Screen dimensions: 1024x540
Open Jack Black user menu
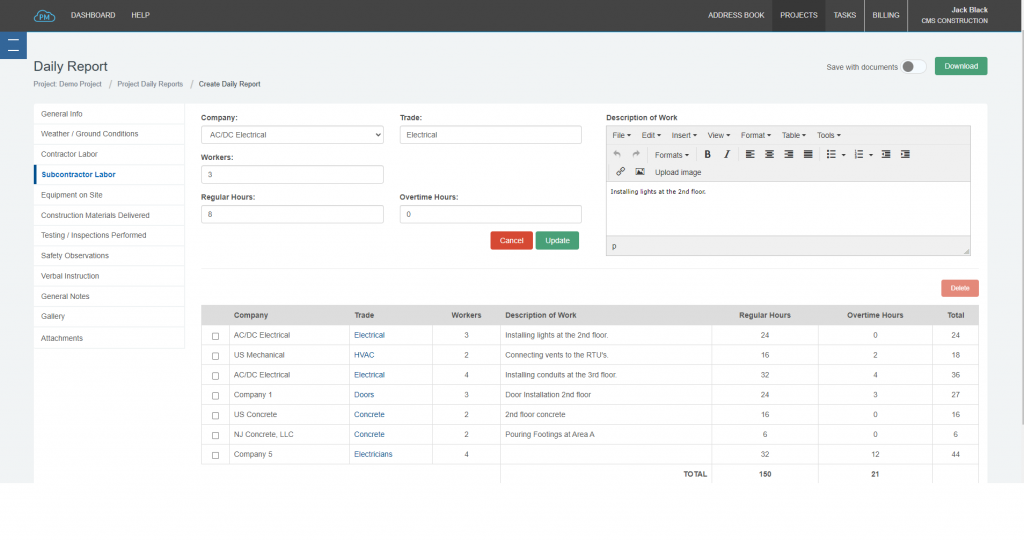pos(955,15)
